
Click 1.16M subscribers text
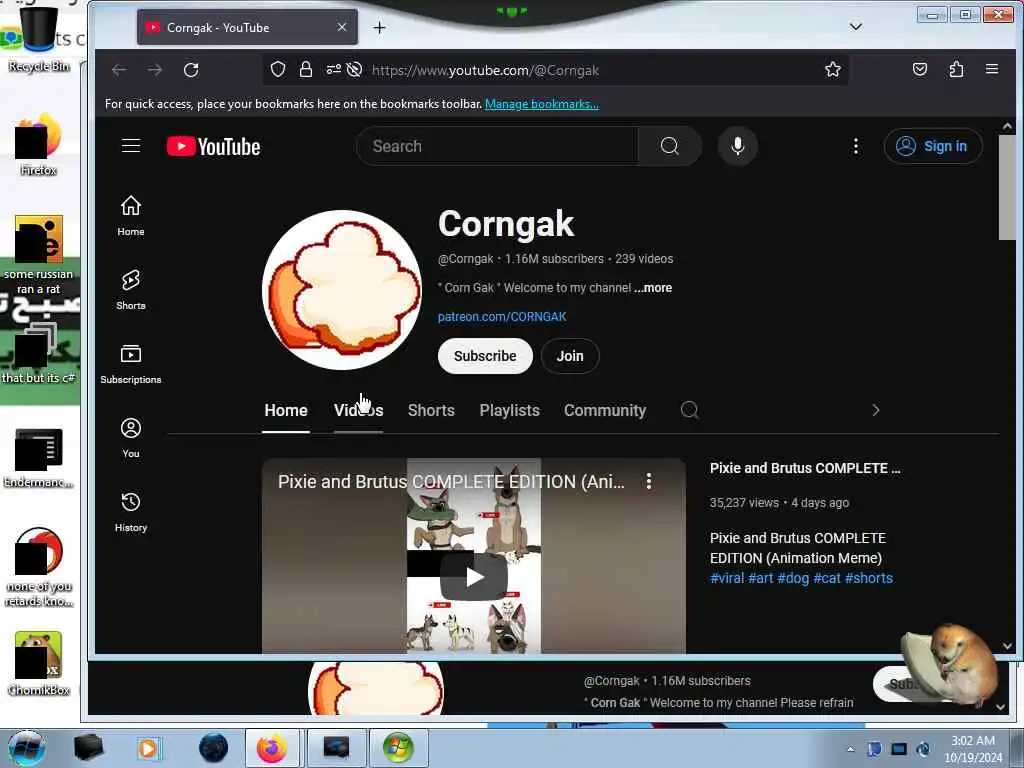[x=554, y=259]
